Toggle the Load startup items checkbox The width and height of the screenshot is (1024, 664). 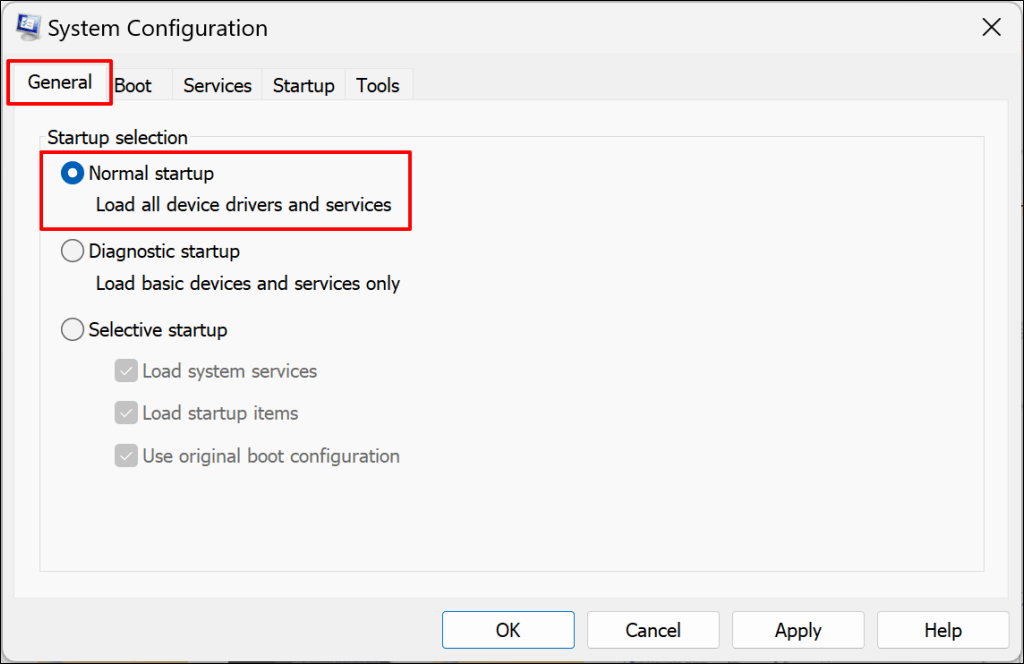(126, 414)
